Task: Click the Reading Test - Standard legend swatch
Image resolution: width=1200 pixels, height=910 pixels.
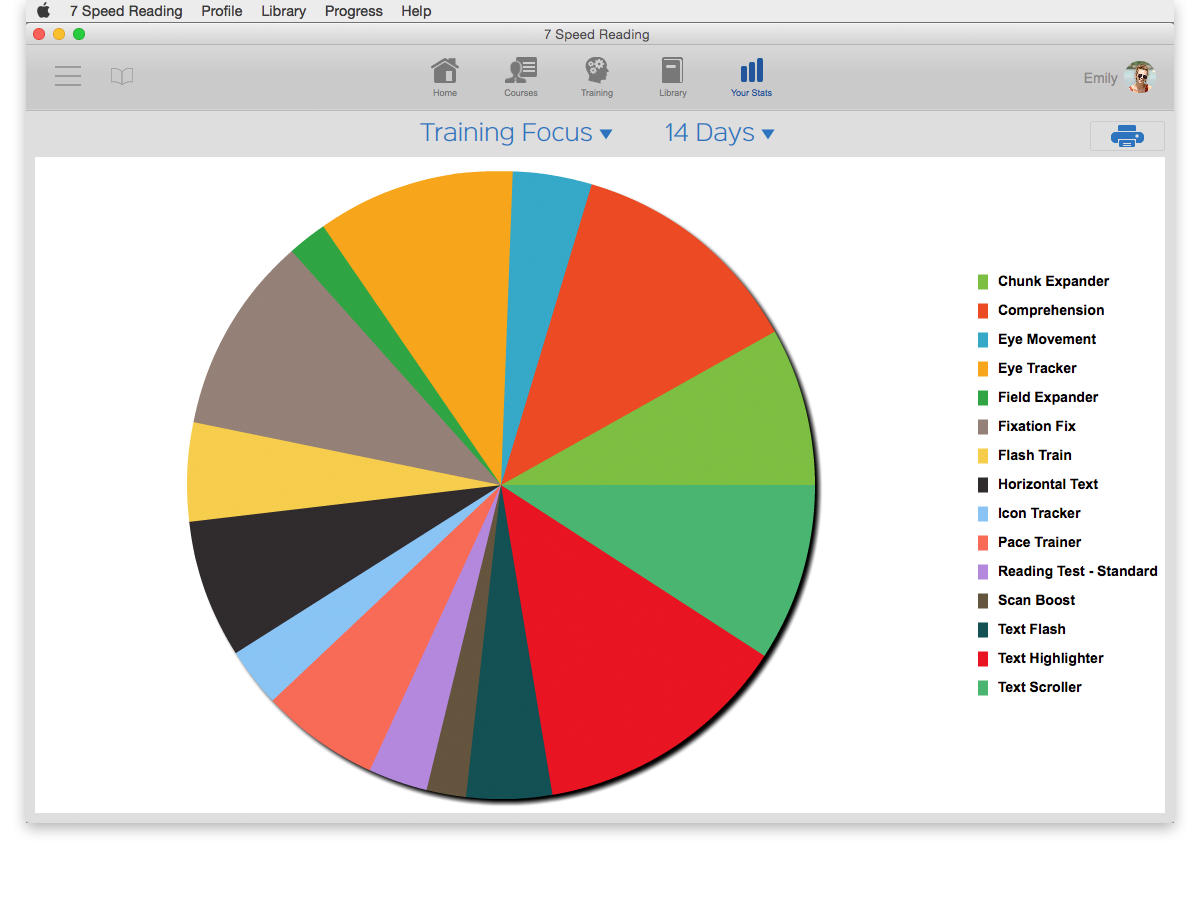Action: [x=983, y=572]
